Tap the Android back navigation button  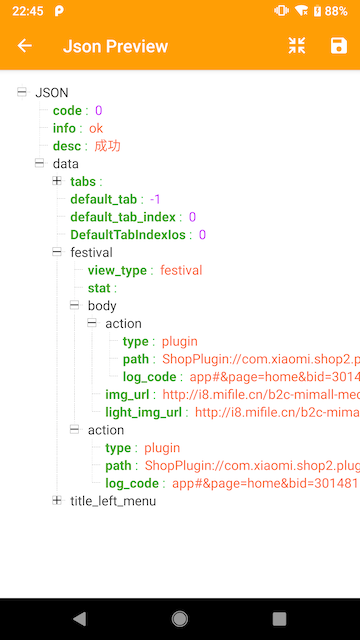coord(80,619)
